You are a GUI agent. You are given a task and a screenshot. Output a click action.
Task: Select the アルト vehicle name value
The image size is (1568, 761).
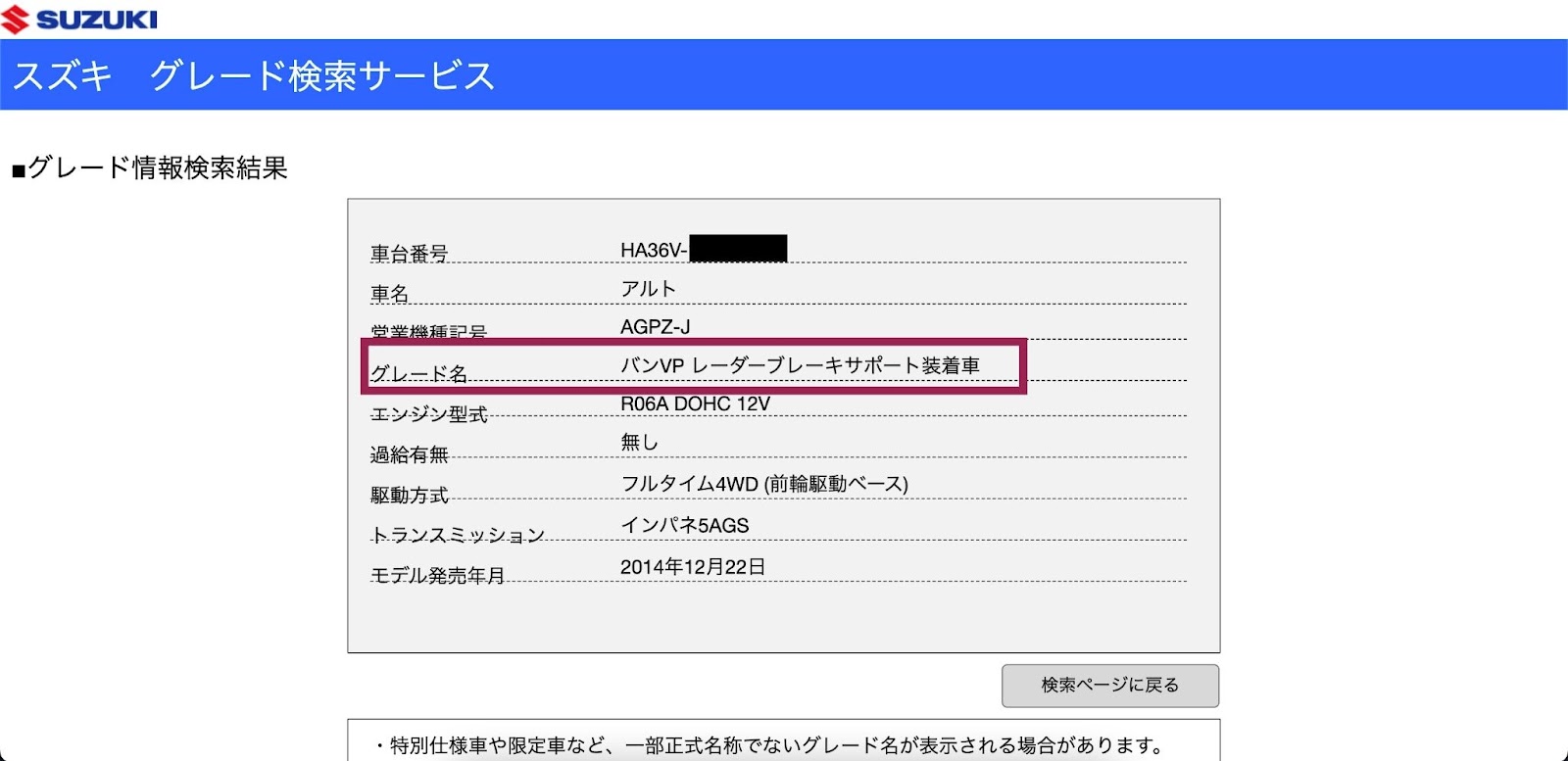point(648,289)
